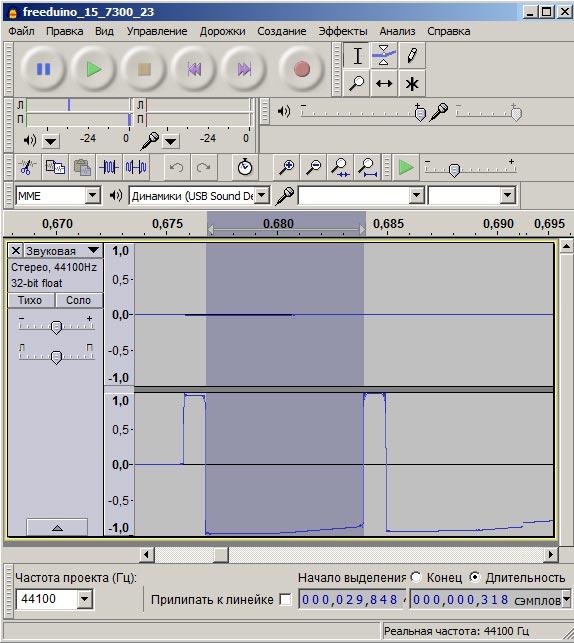
Task: Open the Дорожки menu
Action: (x=222, y=31)
